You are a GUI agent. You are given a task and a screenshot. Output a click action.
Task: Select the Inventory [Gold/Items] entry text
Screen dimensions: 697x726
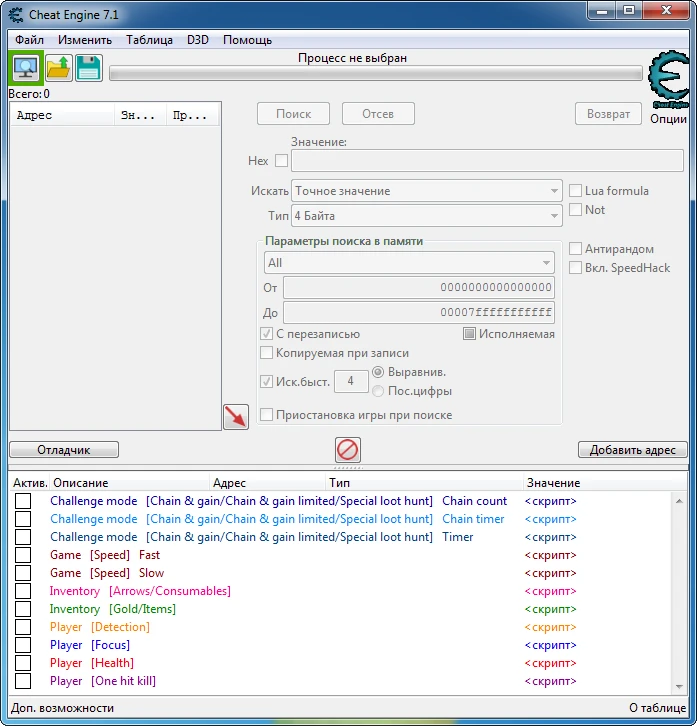click(x=113, y=609)
